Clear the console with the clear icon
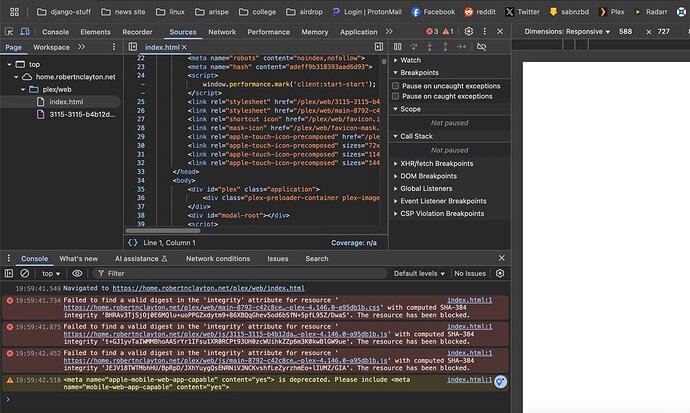 (25, 273)
